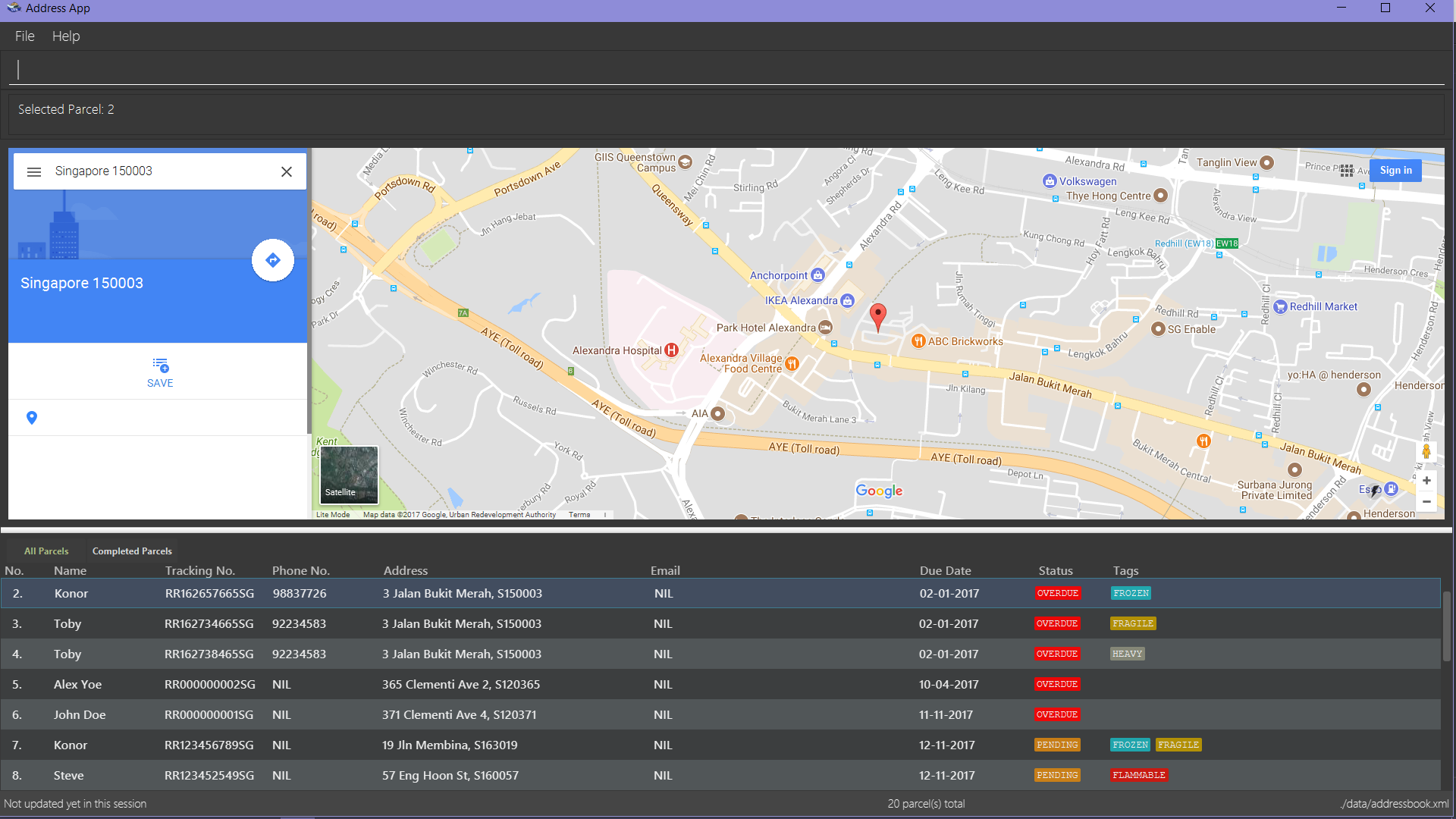Open the Lite Mode link
Image resolution: width=1456 pixels, height=819 pixels.
pos(333,515)
